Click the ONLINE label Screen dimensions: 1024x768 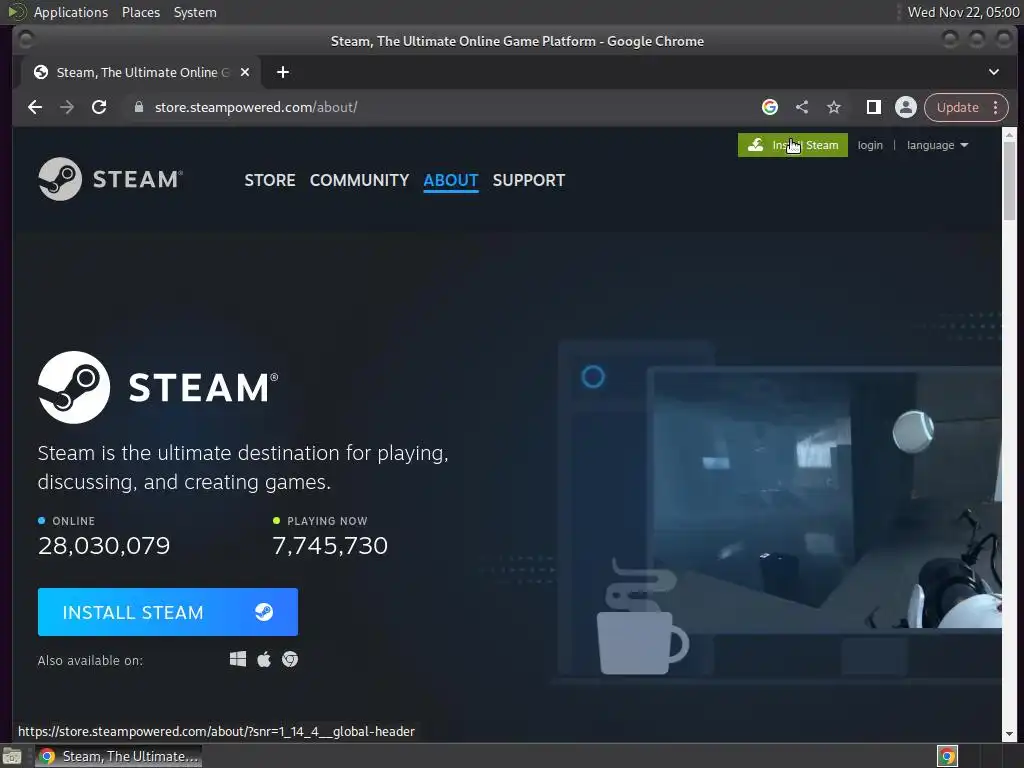coord(73,521)
